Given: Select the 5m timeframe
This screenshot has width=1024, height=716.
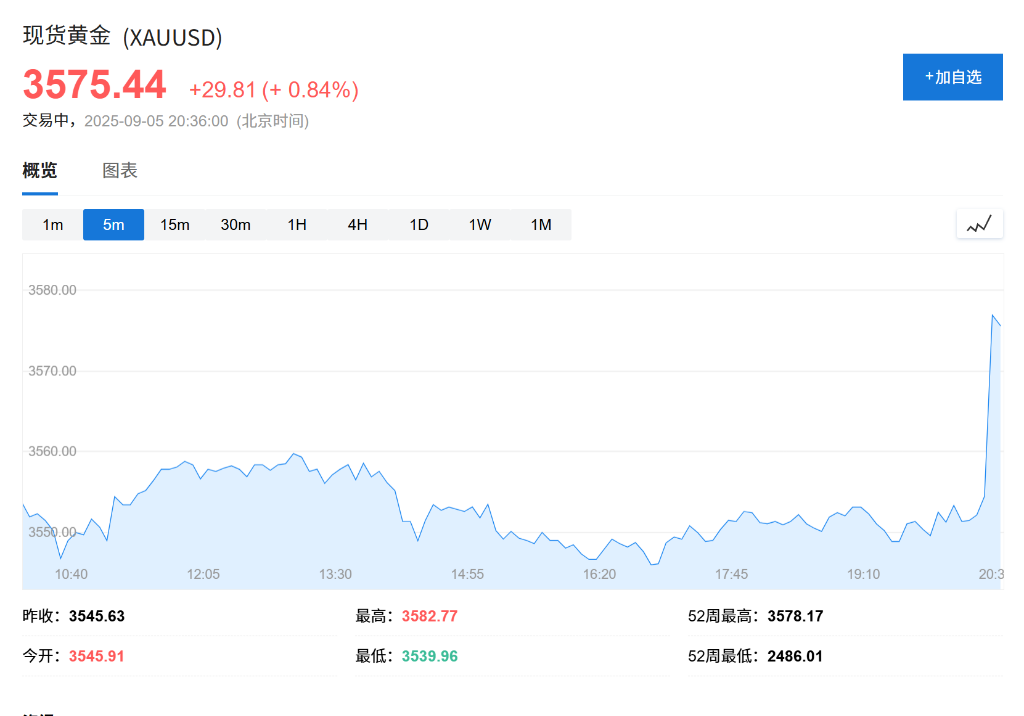Looking at the screenshot, I should [113, 225].
